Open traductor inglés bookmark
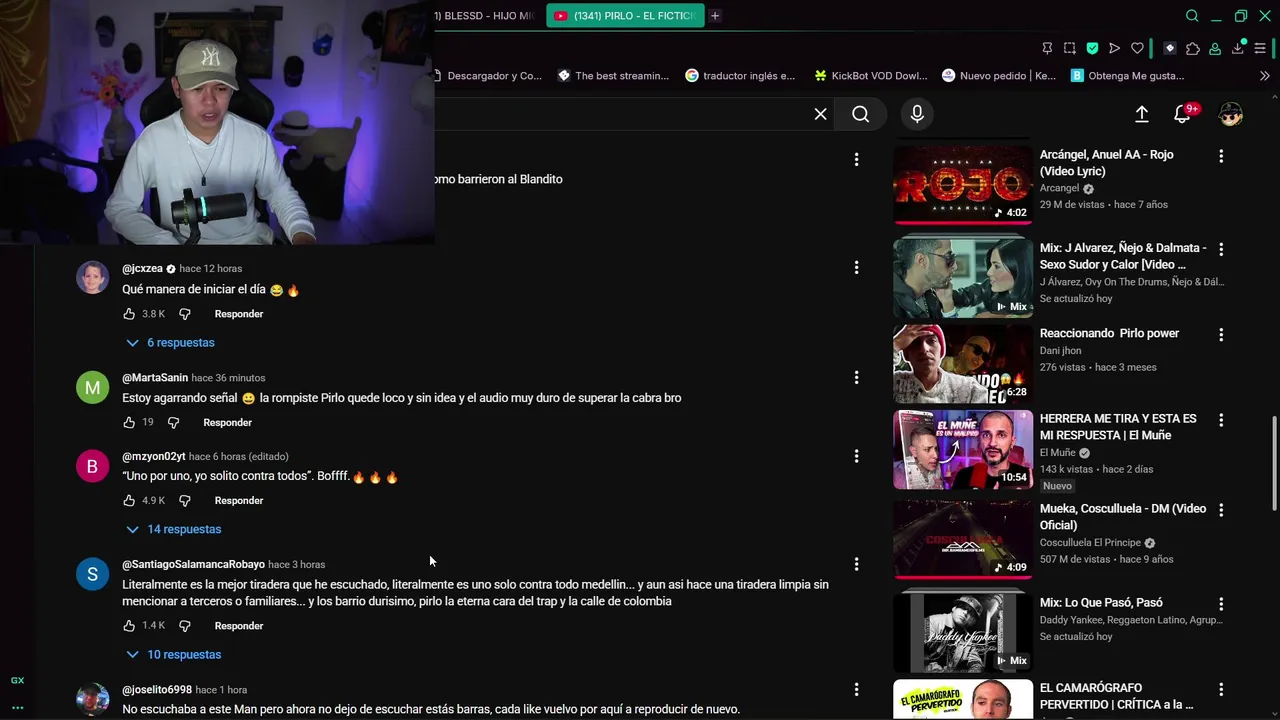 [740, 75]
